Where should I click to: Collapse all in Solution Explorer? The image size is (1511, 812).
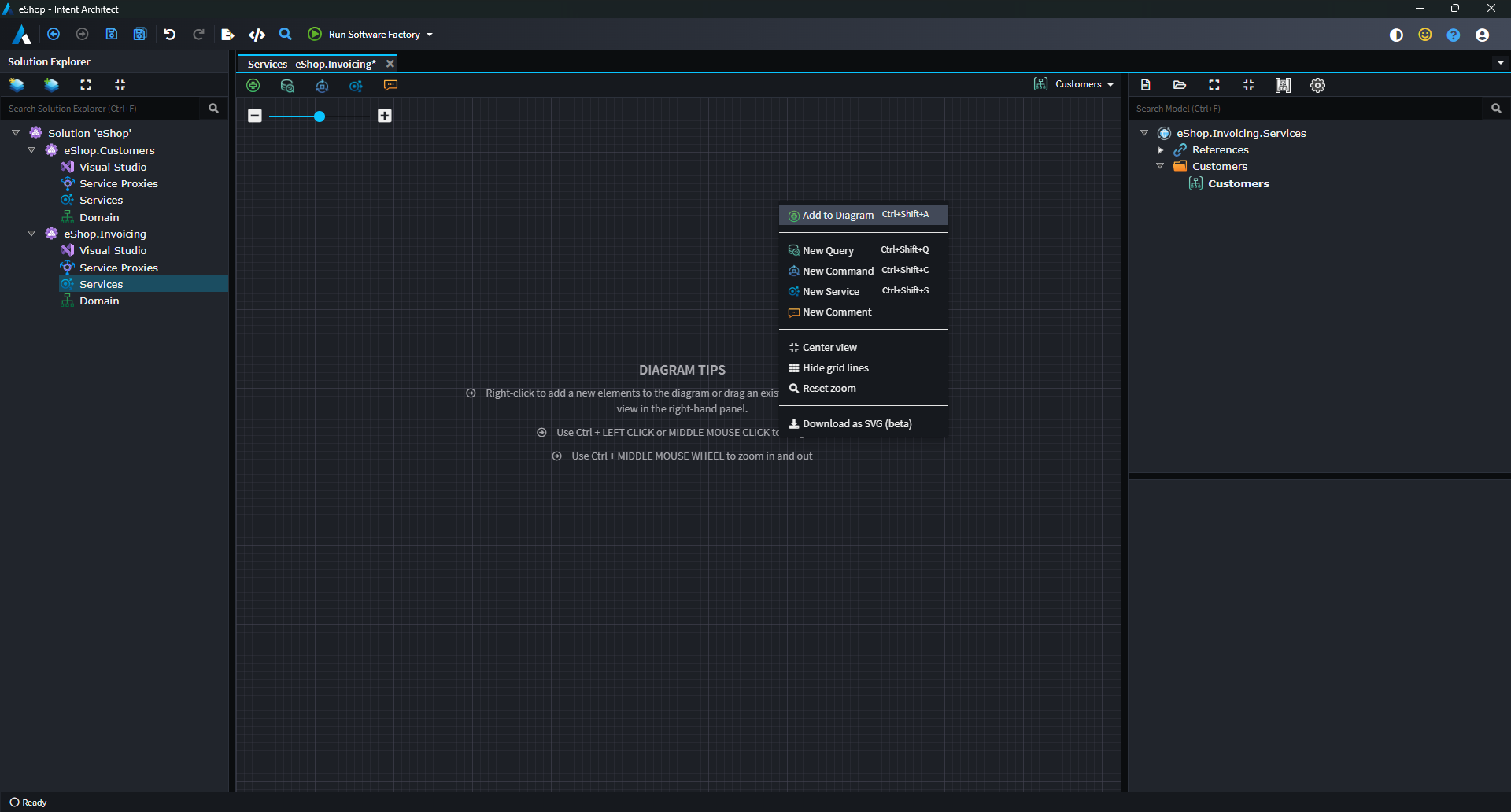coord(120,85)
